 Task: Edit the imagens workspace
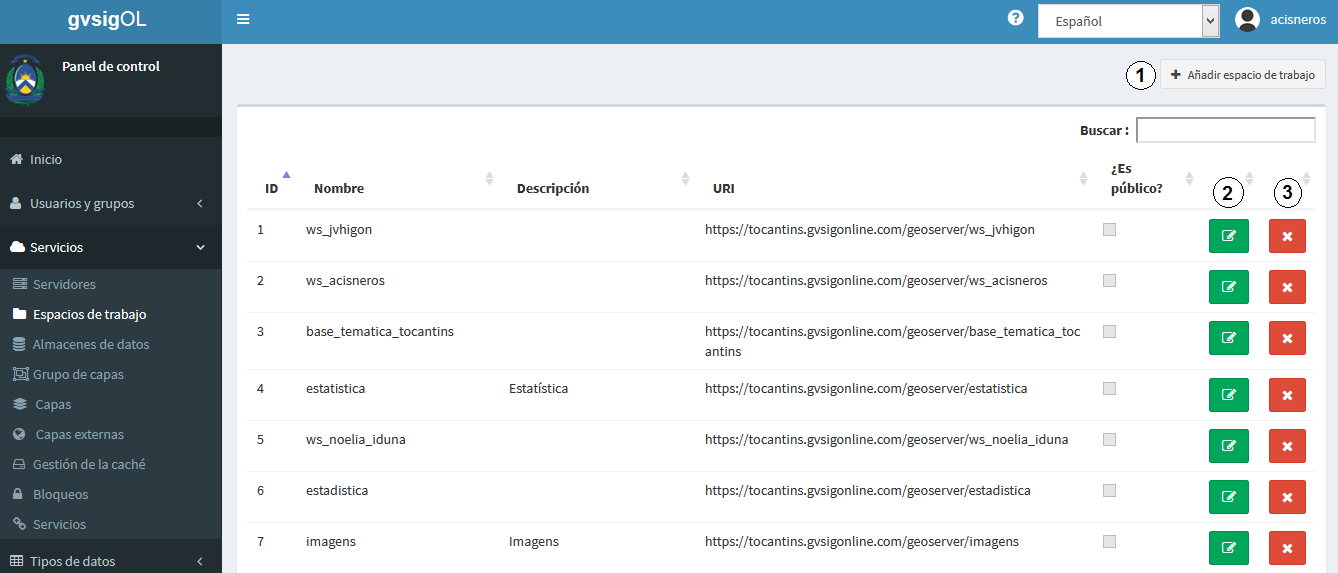[x=1229, y=548]
